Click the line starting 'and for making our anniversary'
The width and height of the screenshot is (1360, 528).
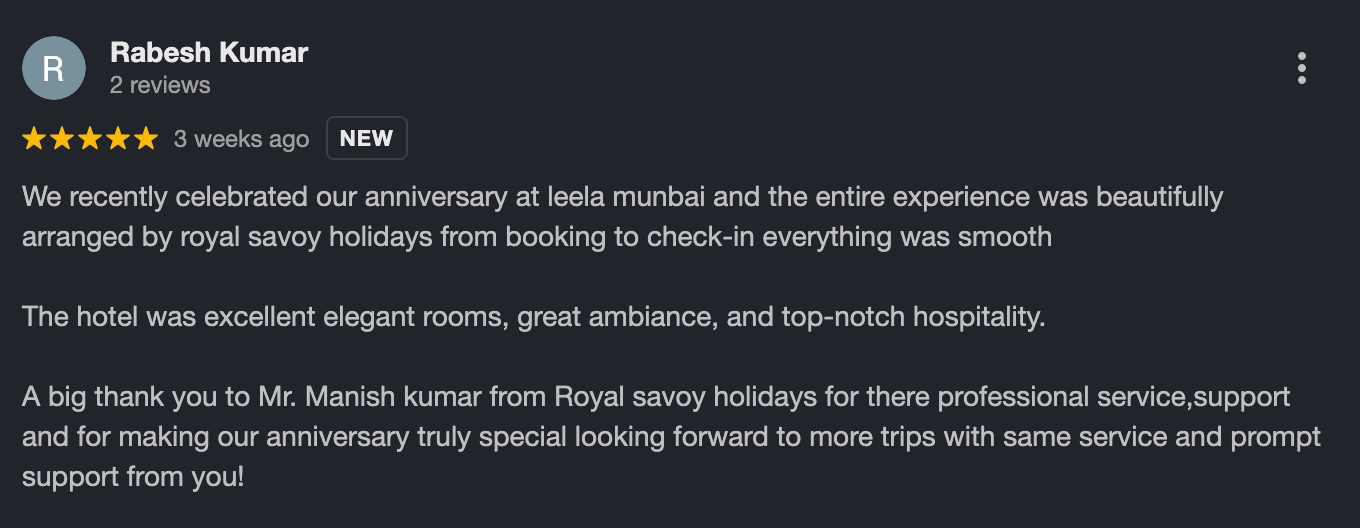coord(670,437)
